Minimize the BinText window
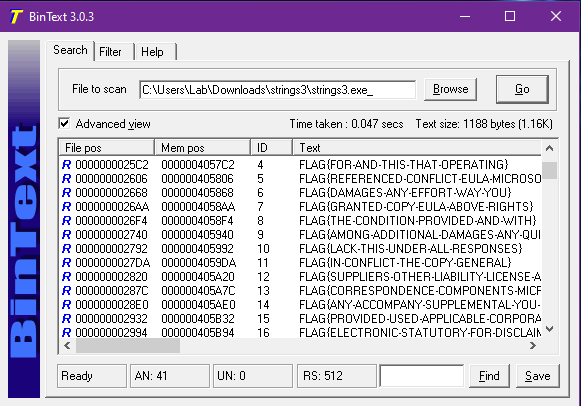 pos(465,16)
